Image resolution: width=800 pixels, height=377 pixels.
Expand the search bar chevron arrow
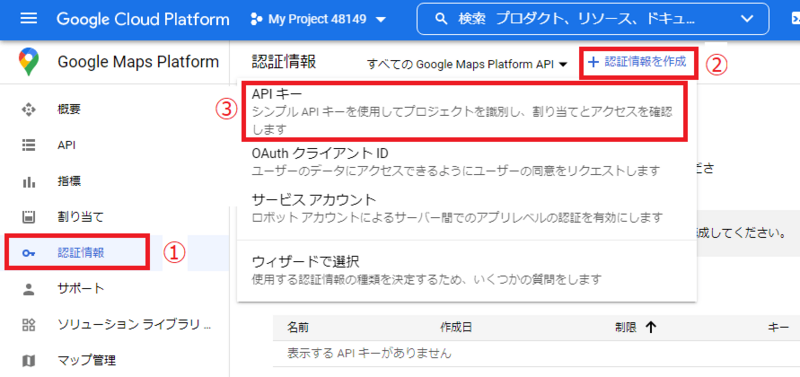747,19
